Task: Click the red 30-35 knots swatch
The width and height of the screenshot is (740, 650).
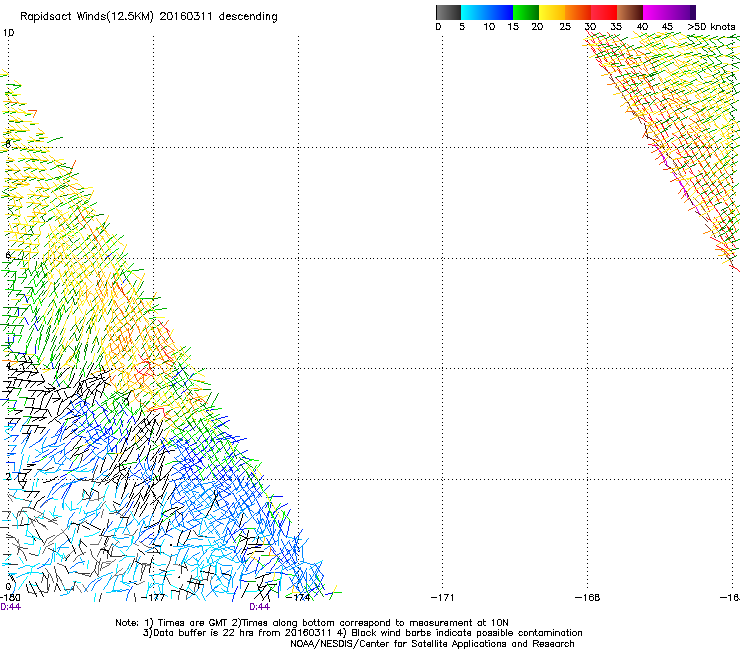Action: click(604, 12)
